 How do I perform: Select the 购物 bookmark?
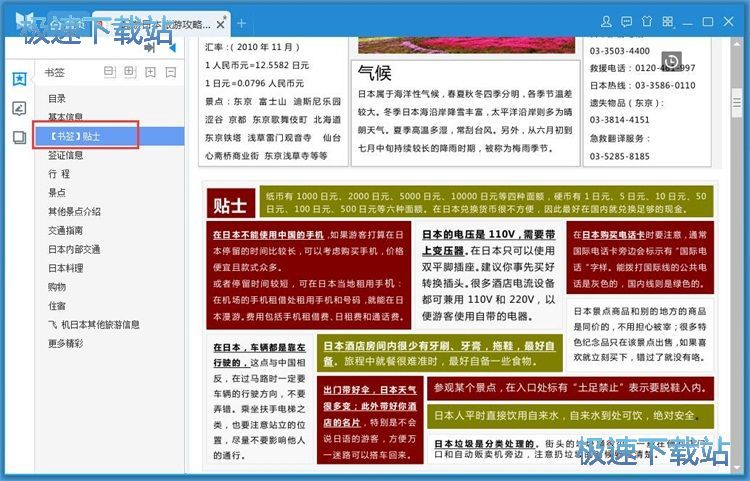57,287
